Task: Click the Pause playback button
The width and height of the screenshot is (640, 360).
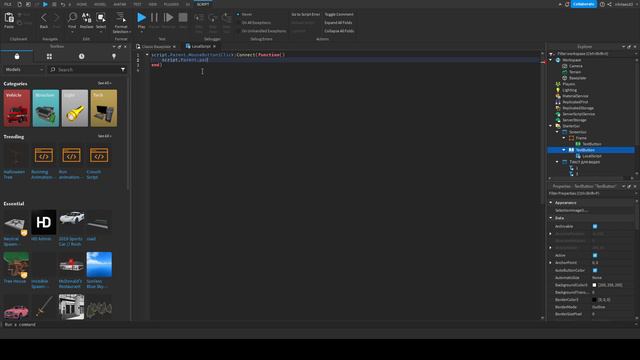Action: click(x=154, y=18)
